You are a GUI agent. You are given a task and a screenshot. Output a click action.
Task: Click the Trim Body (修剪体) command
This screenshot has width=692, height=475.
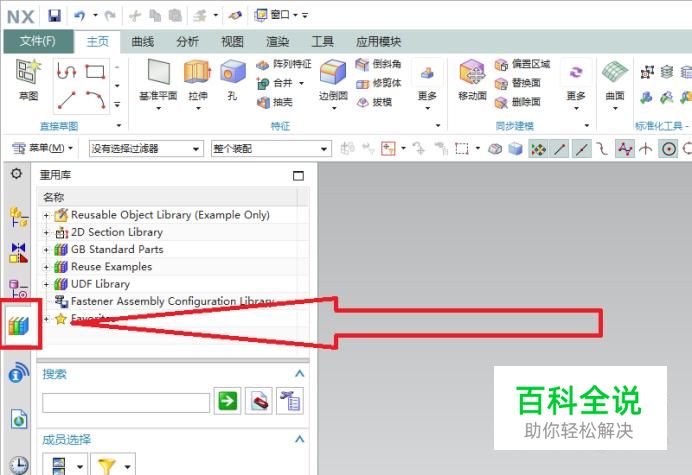(x=379, y=83)
